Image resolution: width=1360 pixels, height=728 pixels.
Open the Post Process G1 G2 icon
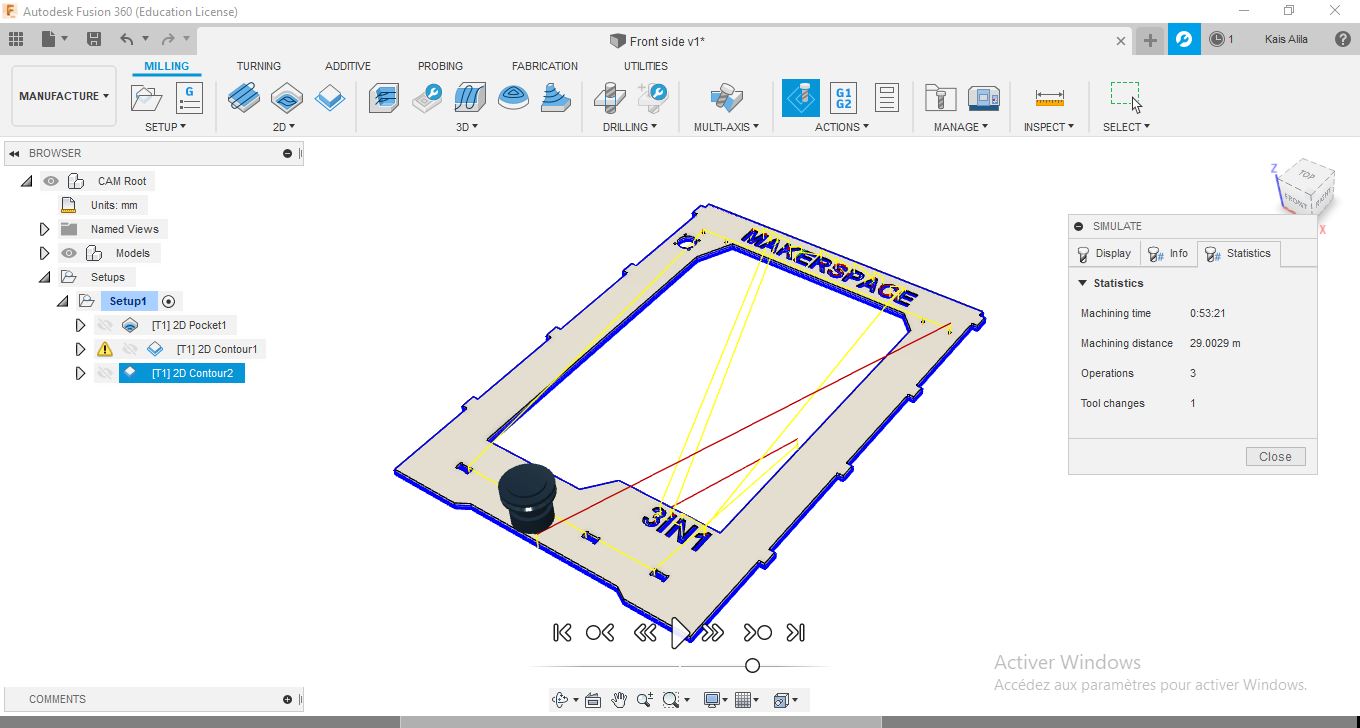pyautogui.click(x=843, y=97)
